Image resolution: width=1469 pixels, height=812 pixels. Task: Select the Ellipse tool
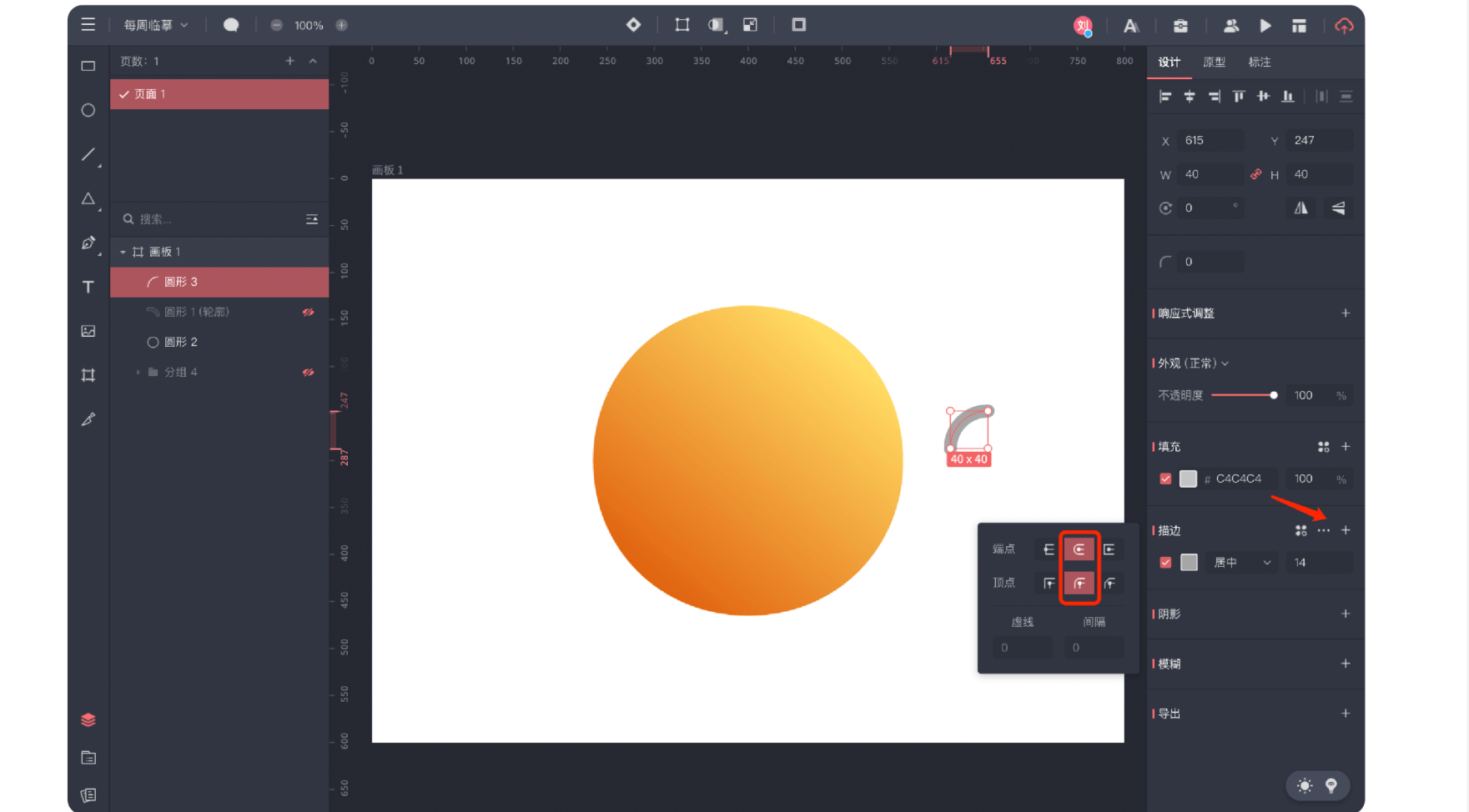click(88, 109)
